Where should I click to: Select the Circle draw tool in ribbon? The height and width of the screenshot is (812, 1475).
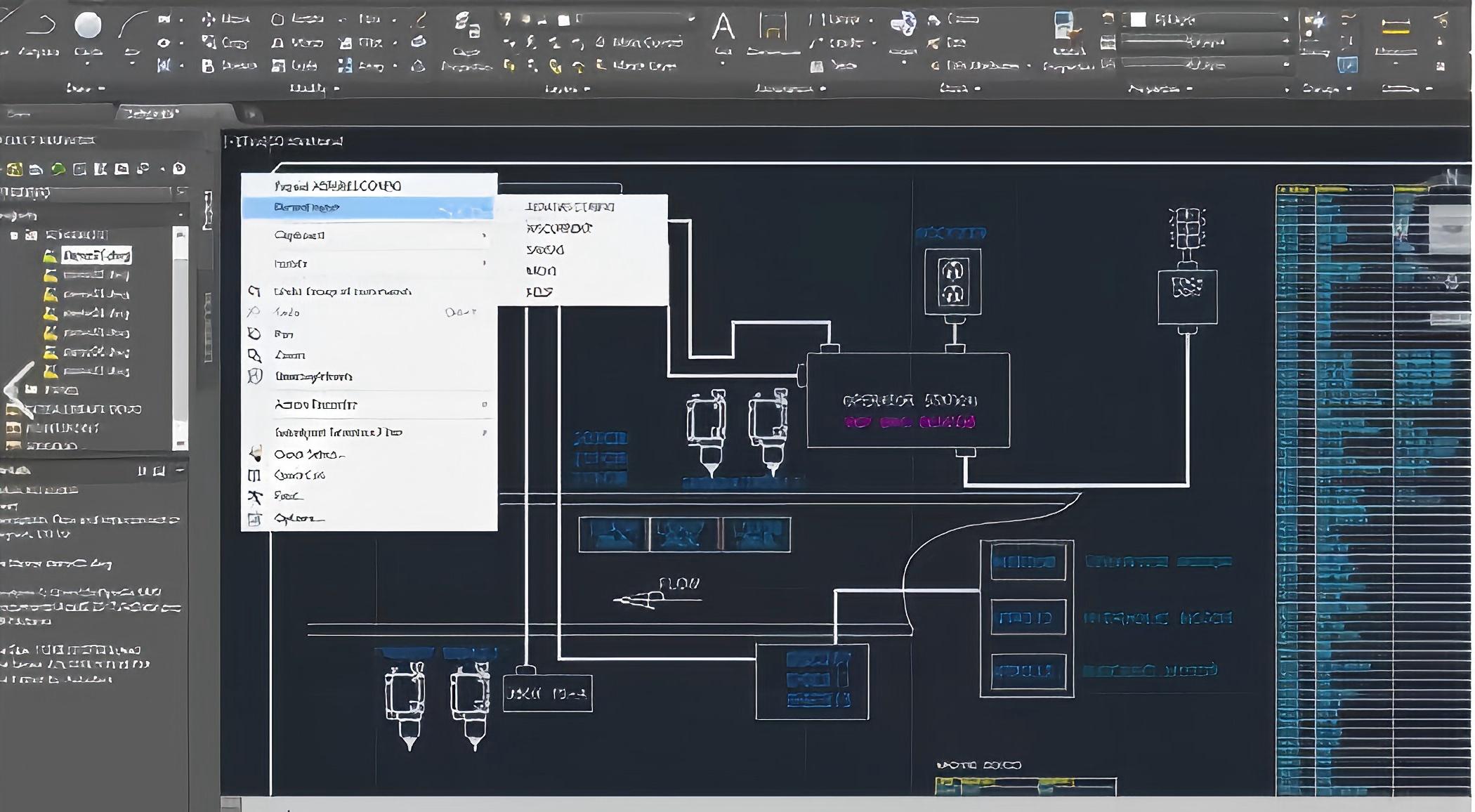point(88,25)
